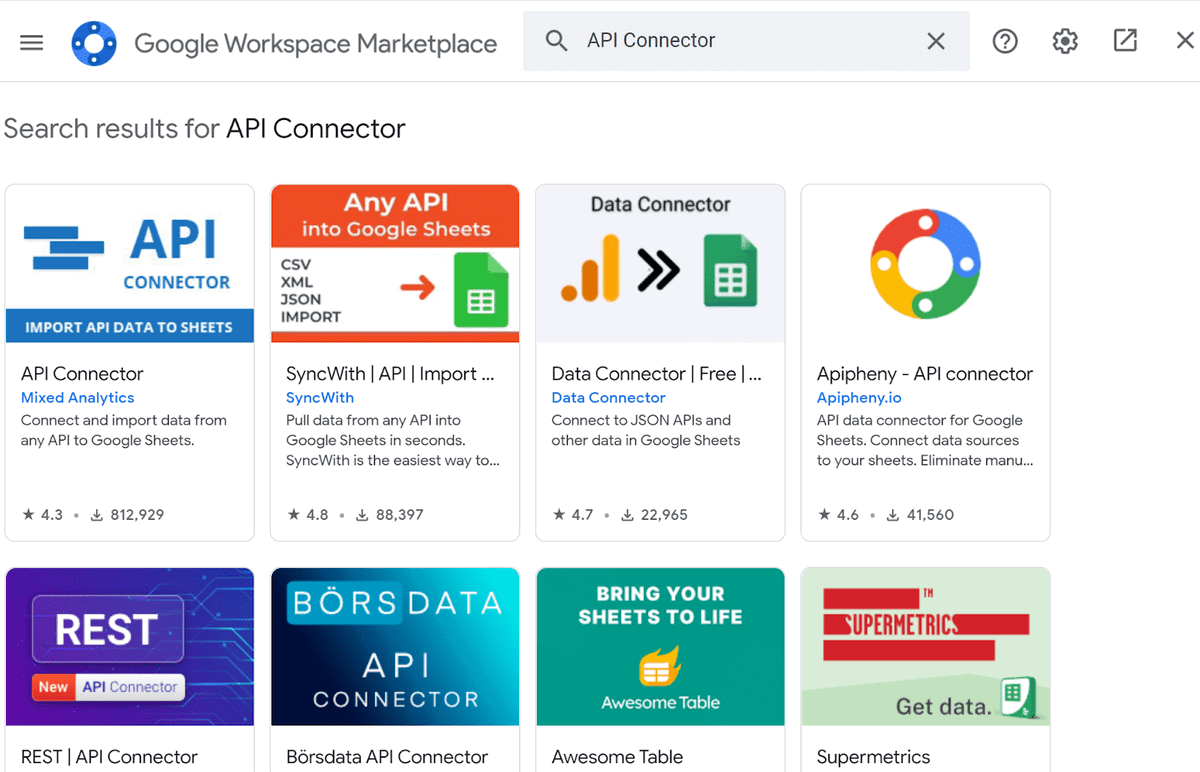1200x772 pixels.
Task: Click the 4.7 star rating
Action: pyautogui.click(x=573, y=515)
